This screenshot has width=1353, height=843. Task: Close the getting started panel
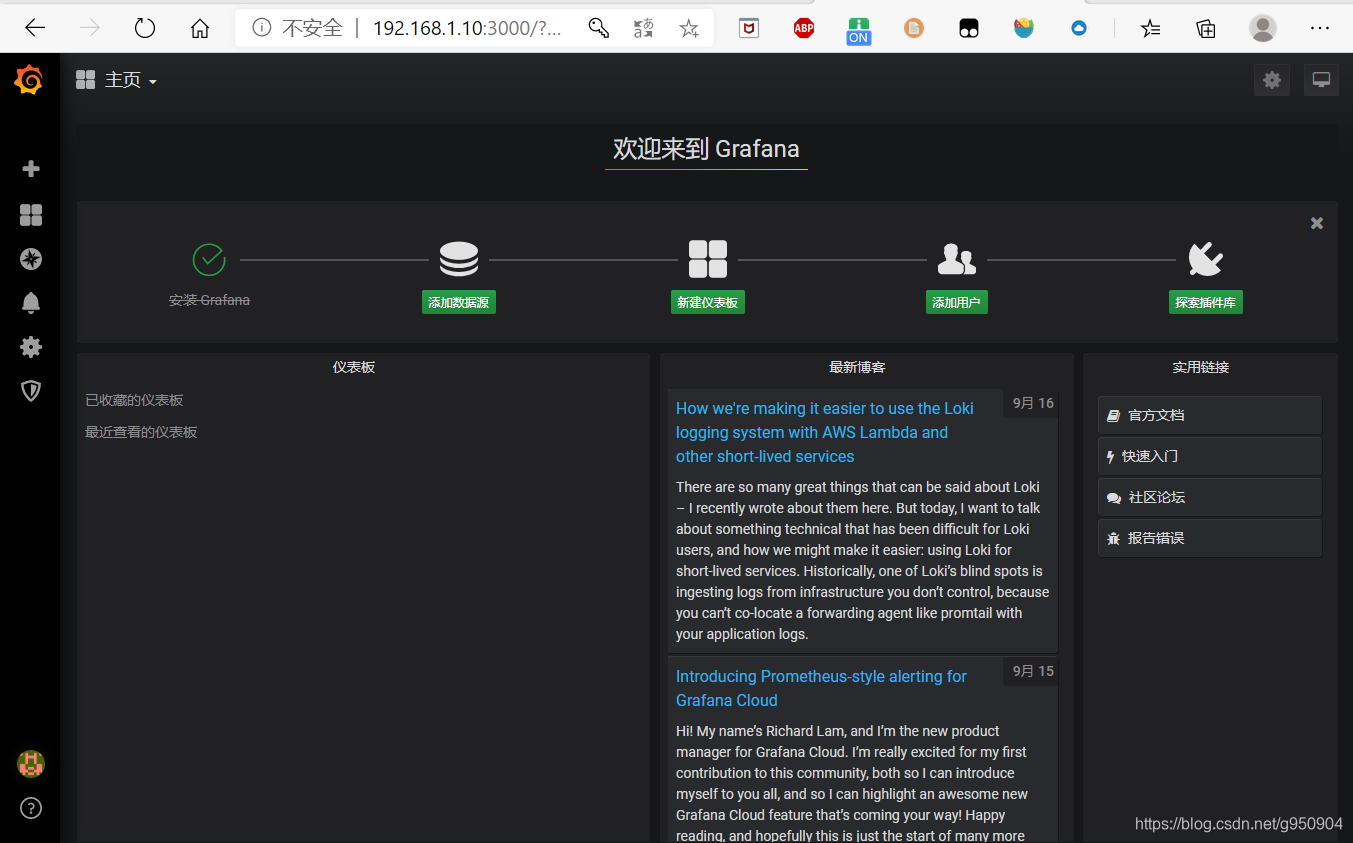[1317, 223]
